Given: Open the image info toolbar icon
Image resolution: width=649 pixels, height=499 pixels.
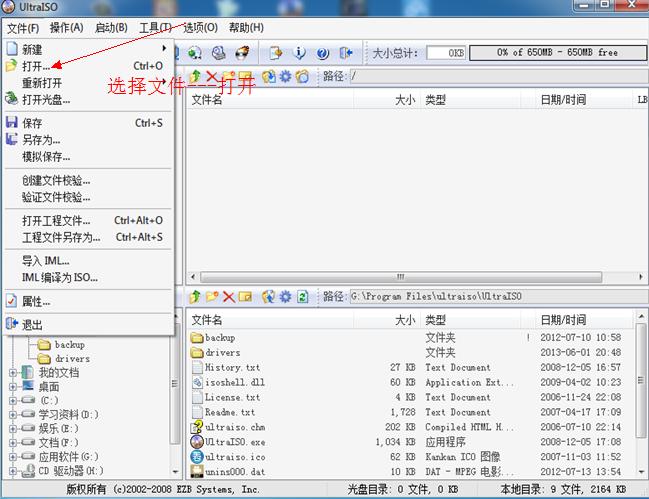Looking at the screenshot, I should 299,53.
